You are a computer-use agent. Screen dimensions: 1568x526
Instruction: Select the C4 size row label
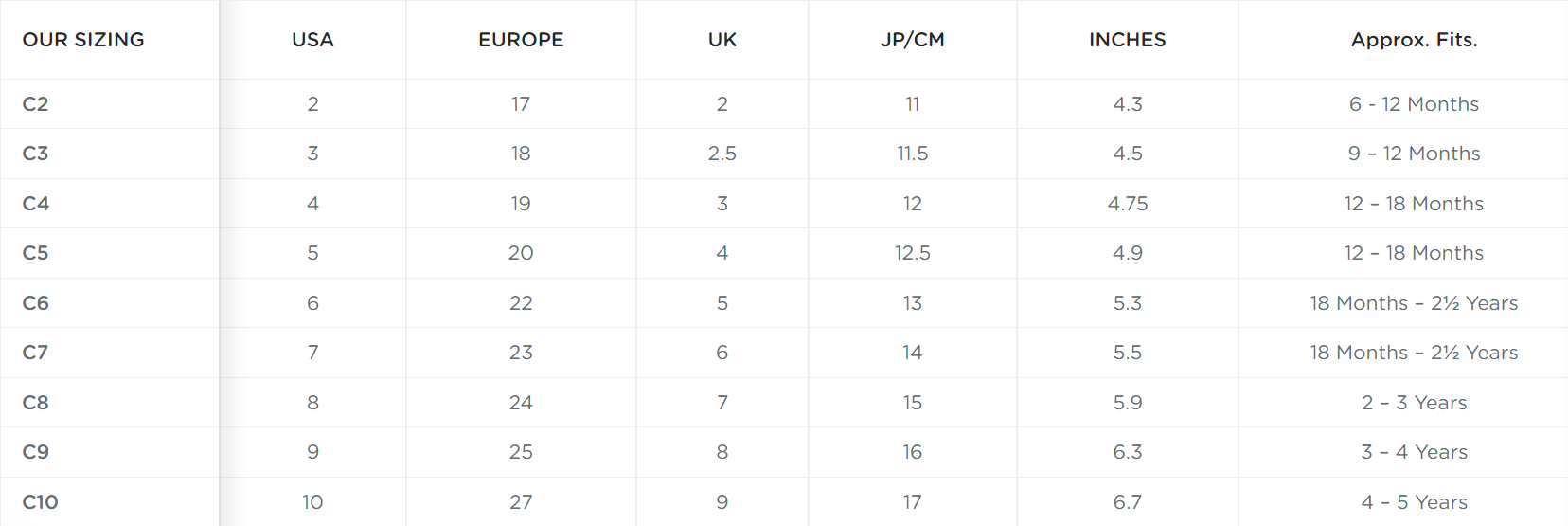point(36,204)
